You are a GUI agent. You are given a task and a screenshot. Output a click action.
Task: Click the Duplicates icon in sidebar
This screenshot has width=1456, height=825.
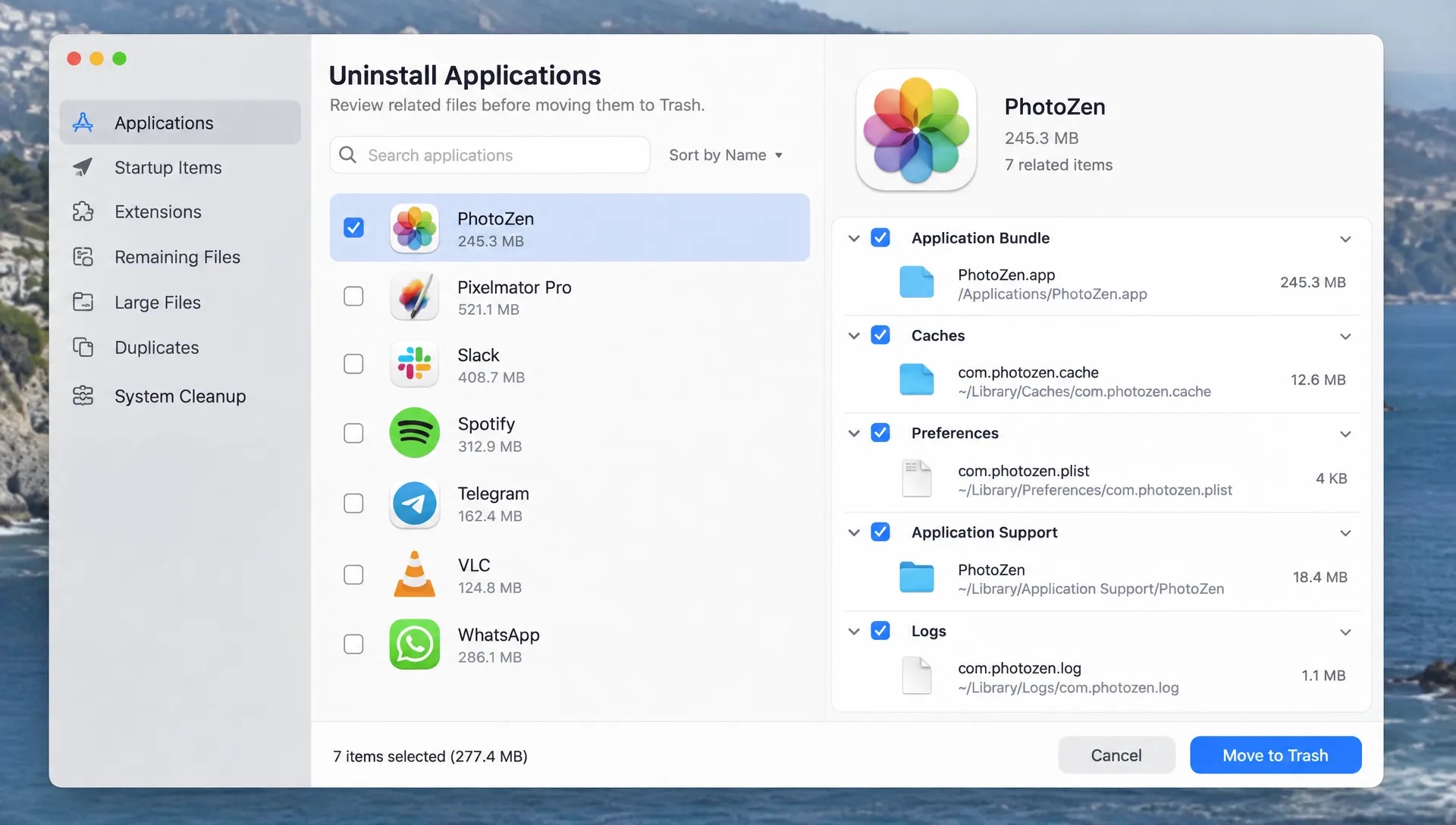83,347
